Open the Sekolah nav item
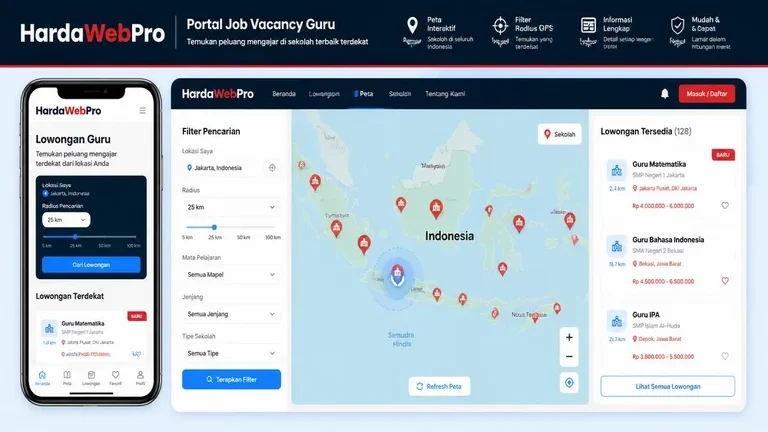 coord(400,94)
